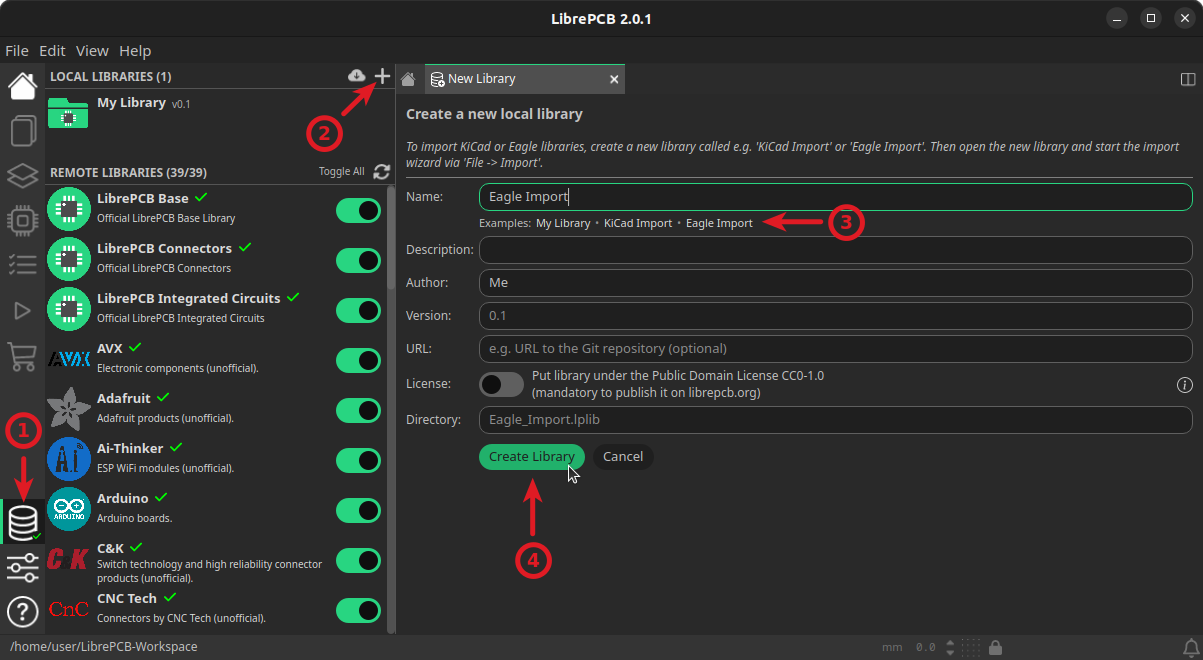Click the Author input field
This screenshot has height=660, width=1203.
(x=836, y=282)
